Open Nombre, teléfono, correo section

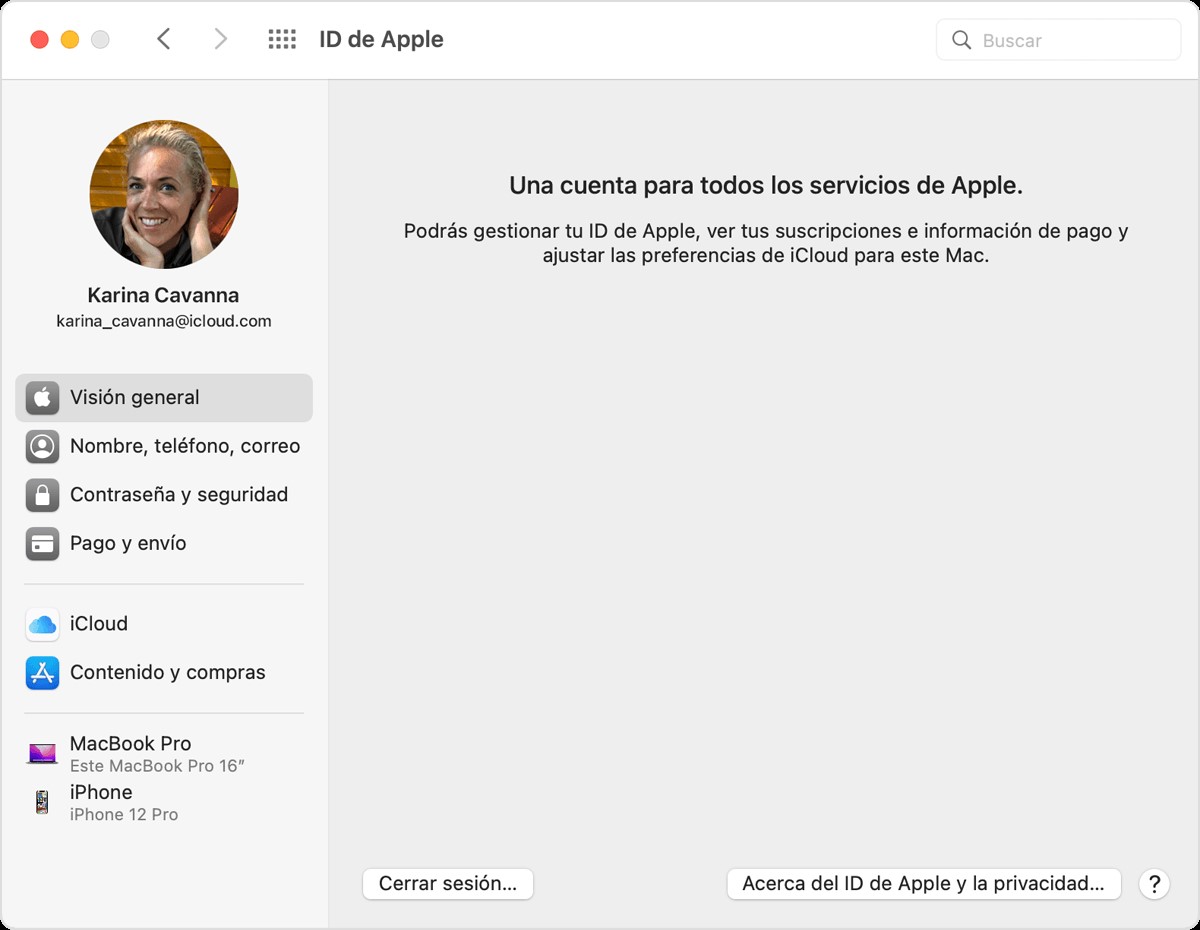click(164, 446)
